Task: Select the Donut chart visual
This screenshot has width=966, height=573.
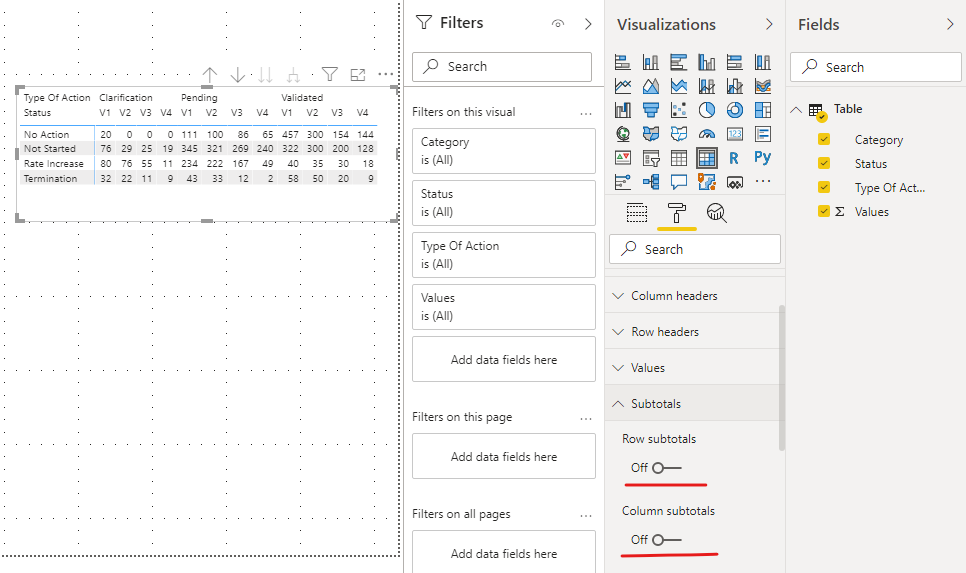Action: [734, 110]
